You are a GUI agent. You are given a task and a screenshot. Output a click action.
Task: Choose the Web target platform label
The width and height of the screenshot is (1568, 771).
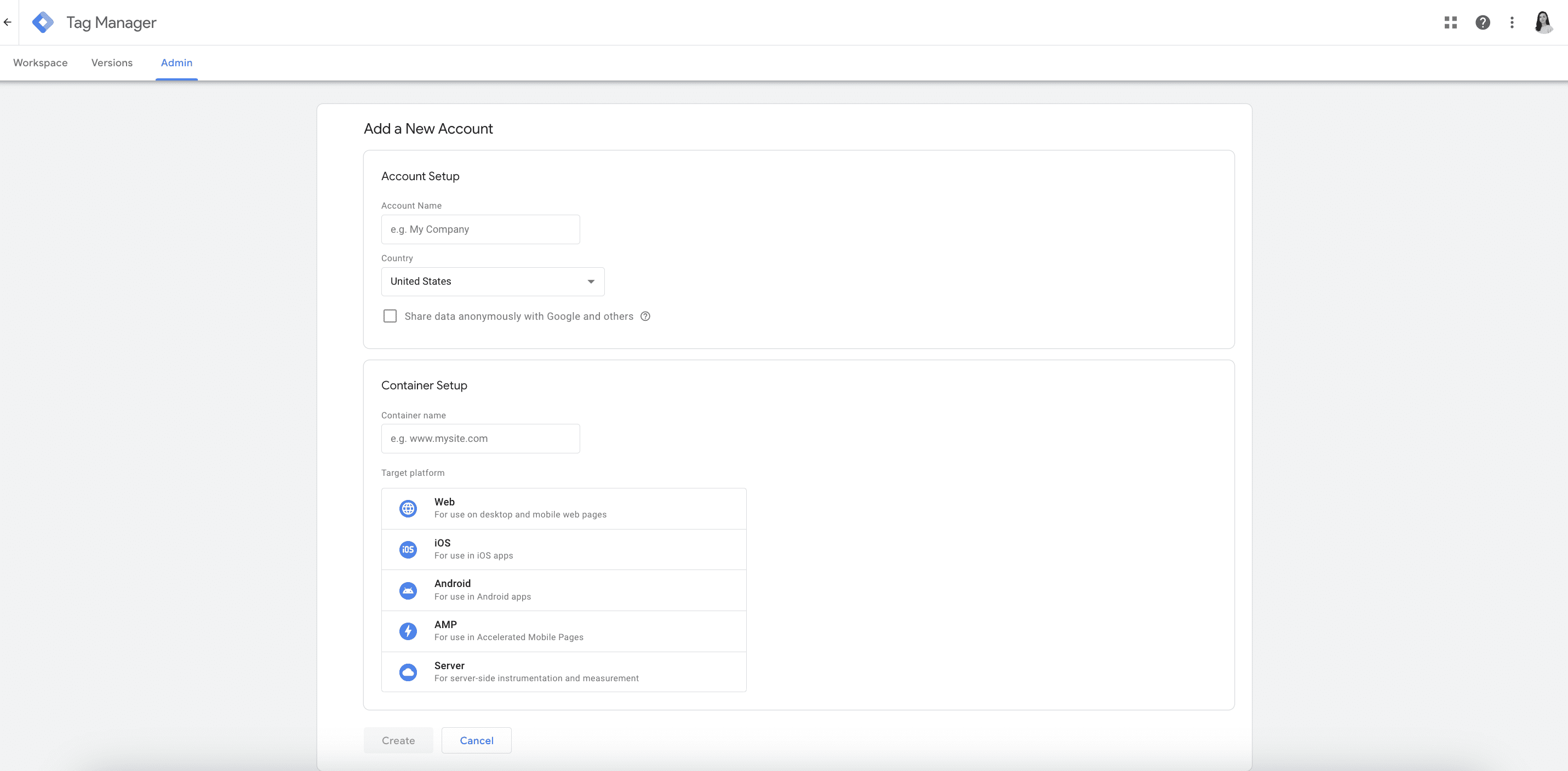coord(444,502)
